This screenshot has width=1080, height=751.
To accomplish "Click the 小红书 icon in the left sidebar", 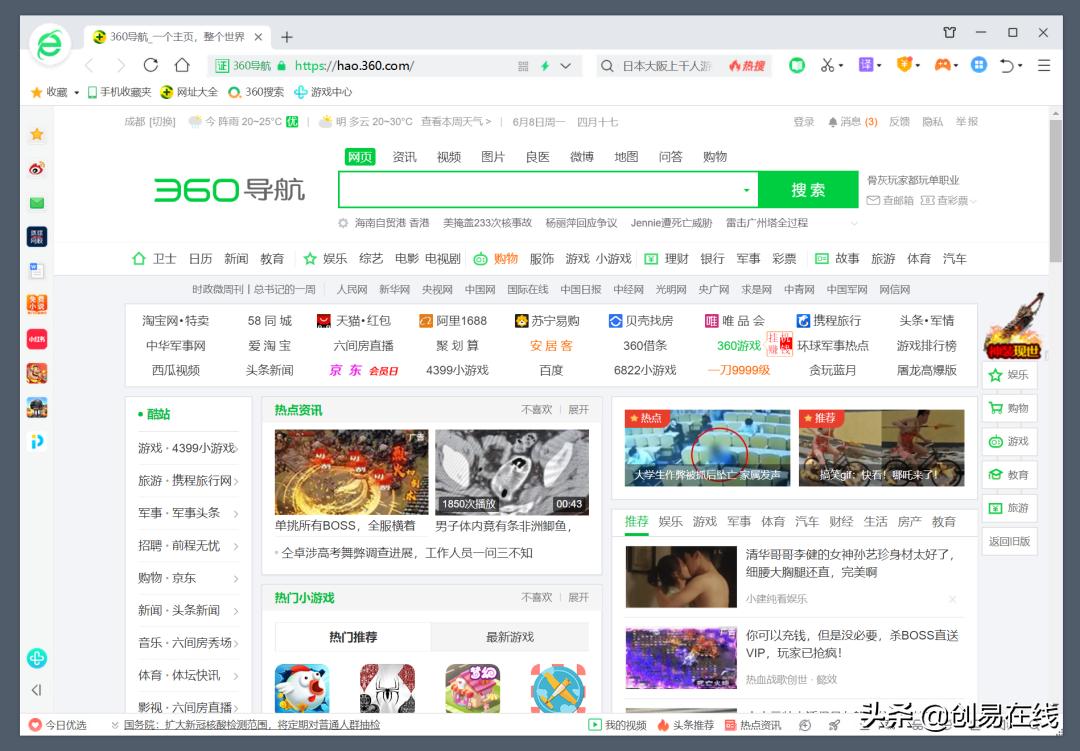I will (x=37, y=339).
